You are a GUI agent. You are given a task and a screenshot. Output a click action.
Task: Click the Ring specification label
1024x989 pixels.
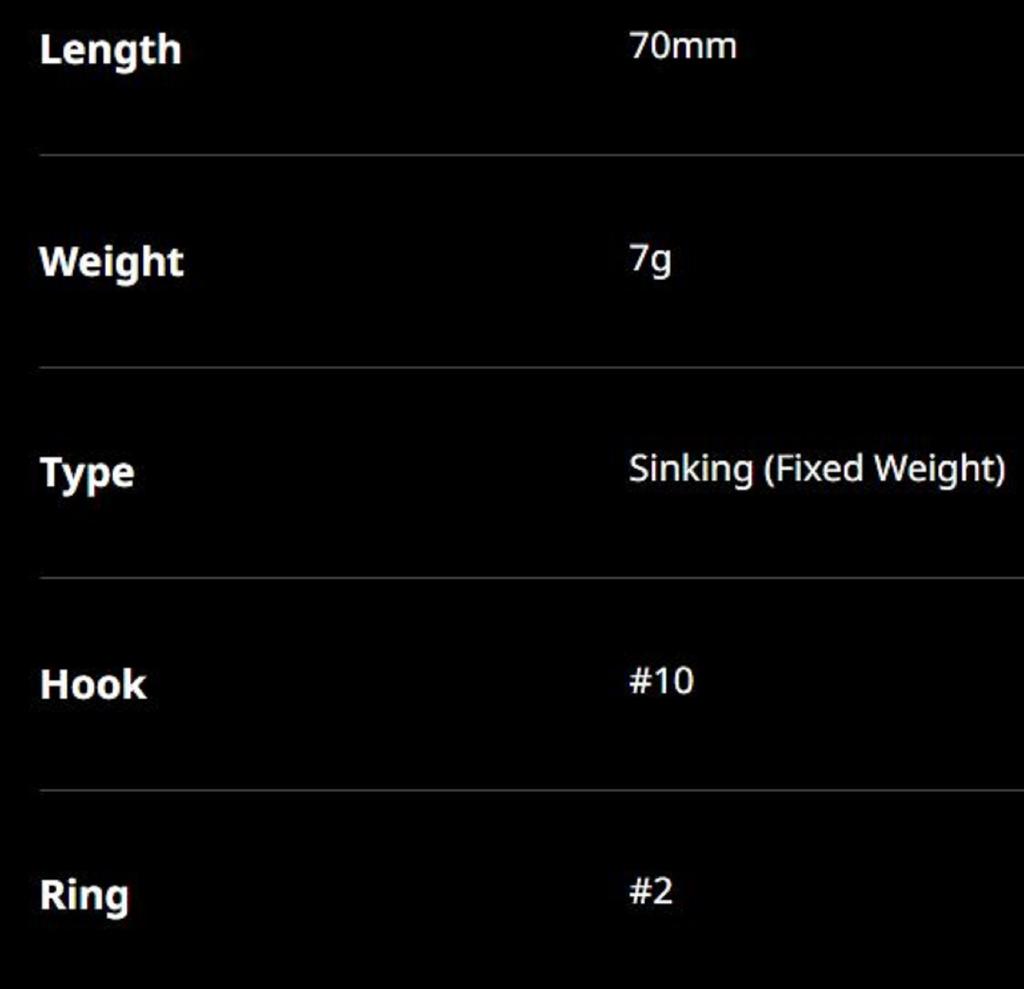pyautogui.click(x=84, y=896)
